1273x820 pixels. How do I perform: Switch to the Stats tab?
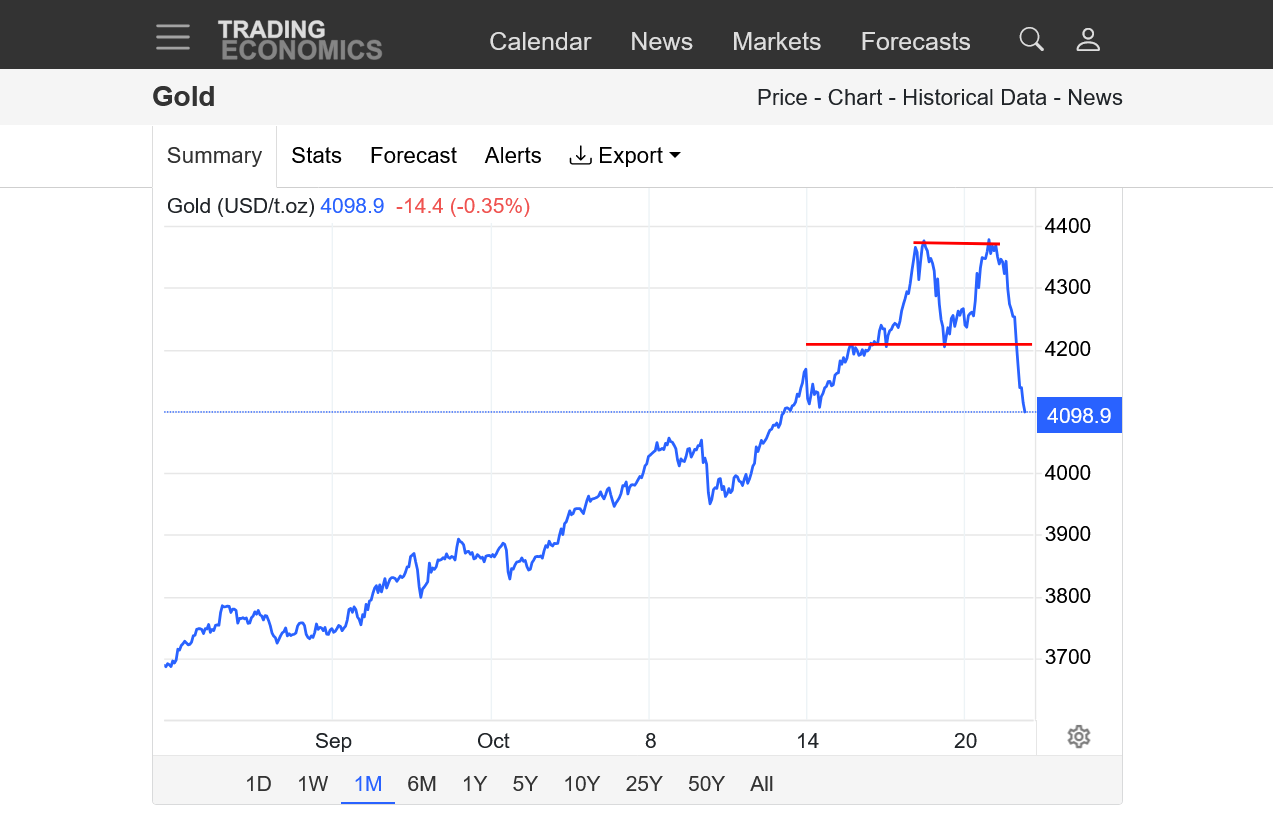tap(316, 156)
